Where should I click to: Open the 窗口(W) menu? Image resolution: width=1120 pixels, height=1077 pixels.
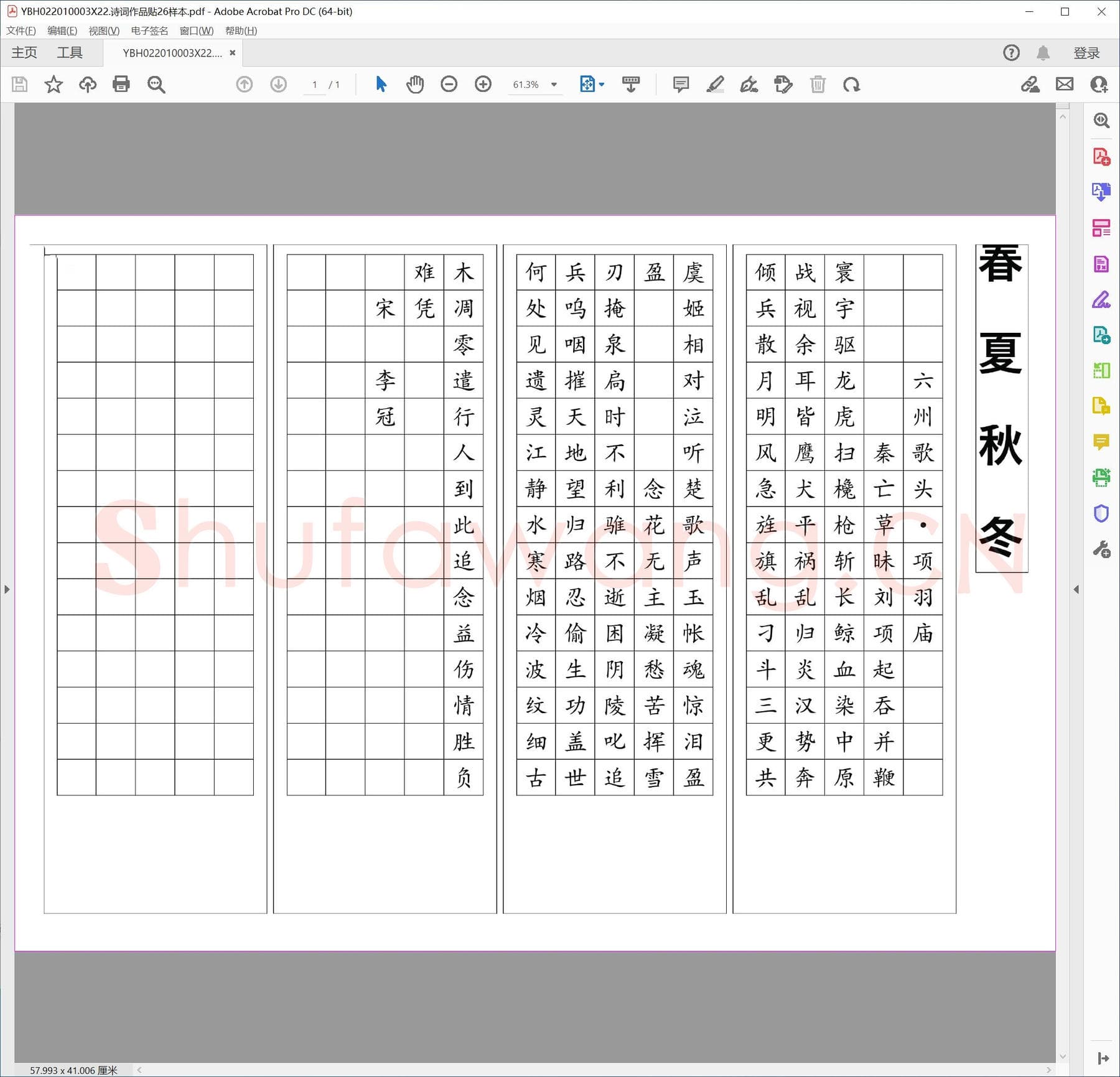[197, 30]
